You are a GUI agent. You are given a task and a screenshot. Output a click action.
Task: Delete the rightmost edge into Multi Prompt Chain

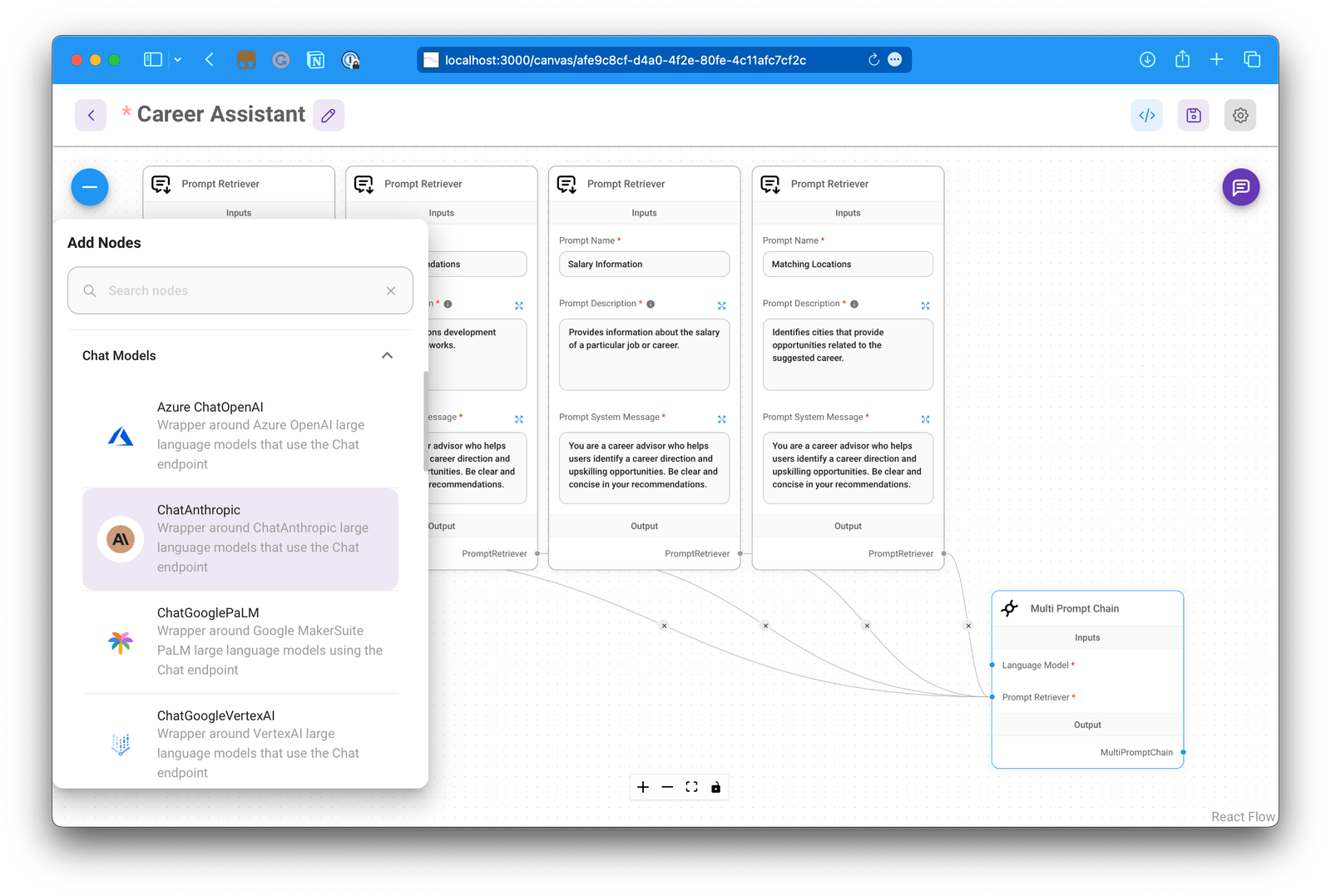968,626
